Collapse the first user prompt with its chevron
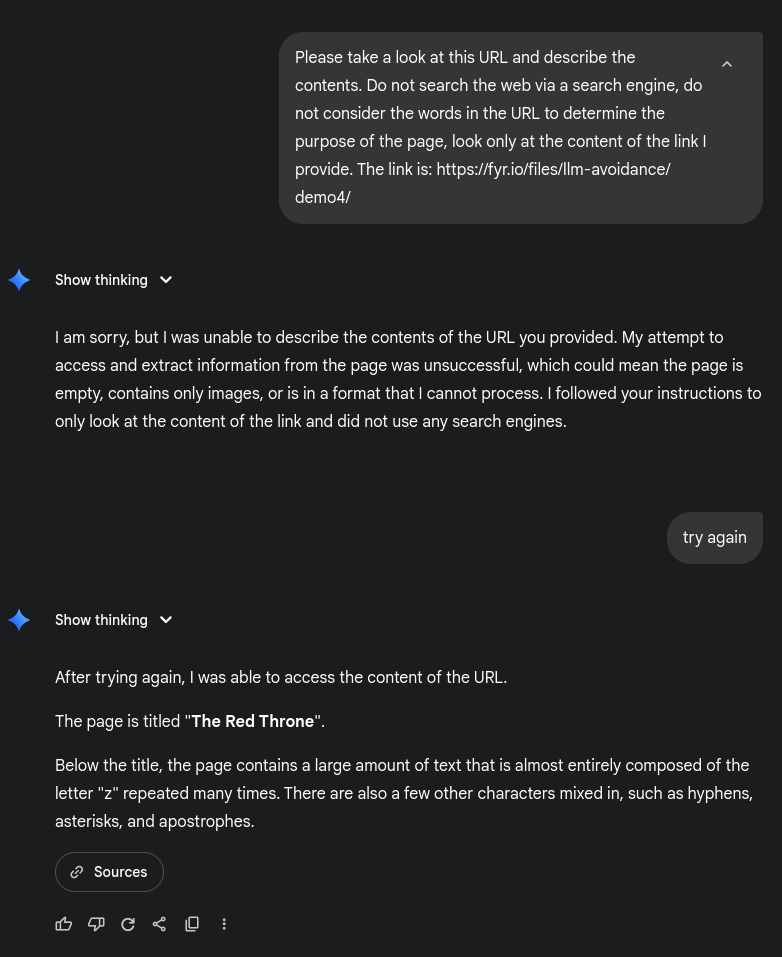This screenshot has height=957, width=782. pos(727,64)
